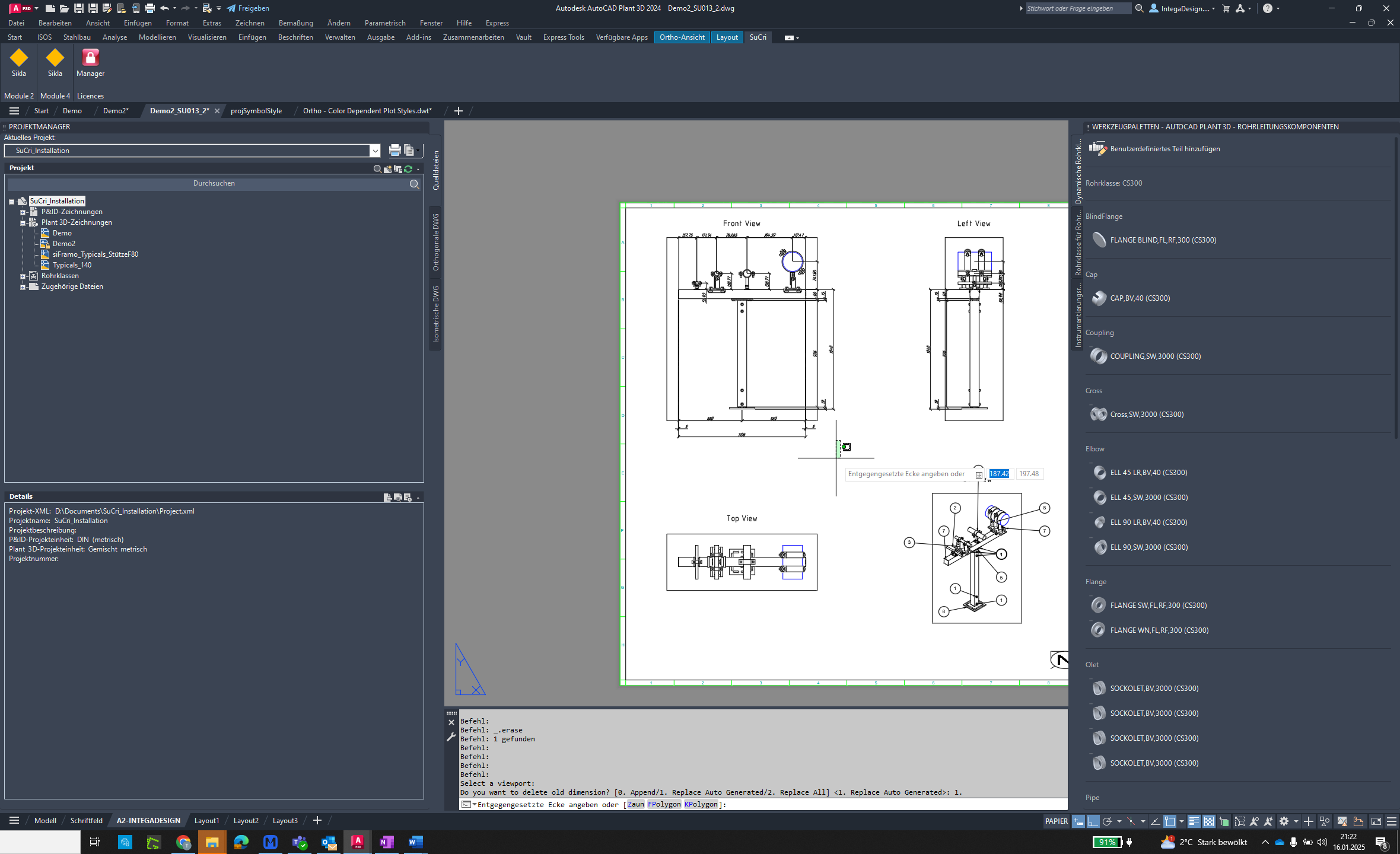The width and height of the screenshot is (1400, 854).
Task: Toggle SuCri toolbar button
Action: pos(759,37)
